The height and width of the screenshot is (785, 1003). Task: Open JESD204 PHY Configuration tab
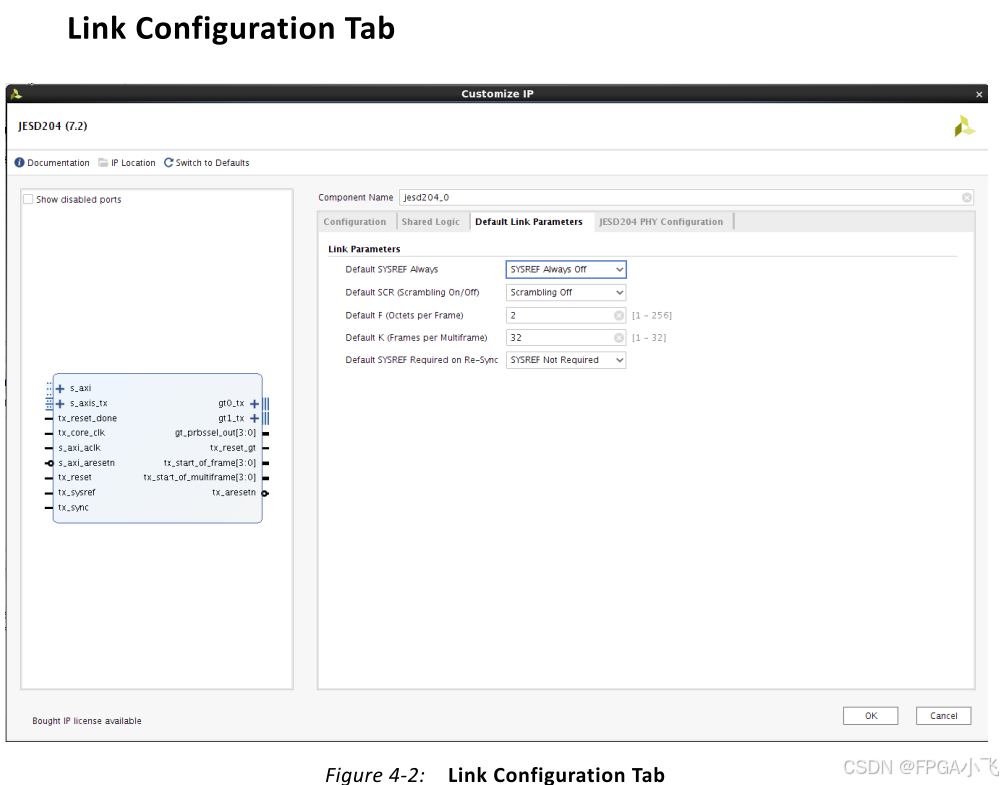point(661,222)
